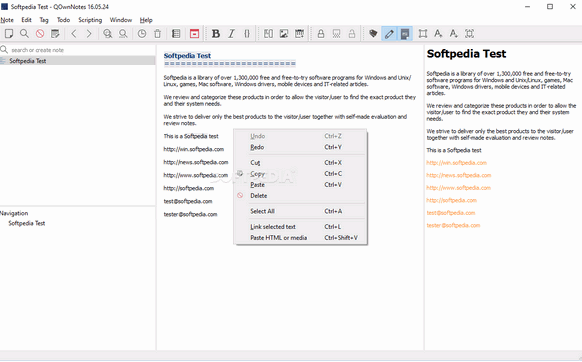Click tester@softpedia.com line in the editor
This screenshot has height=362, width=582.
190,214
